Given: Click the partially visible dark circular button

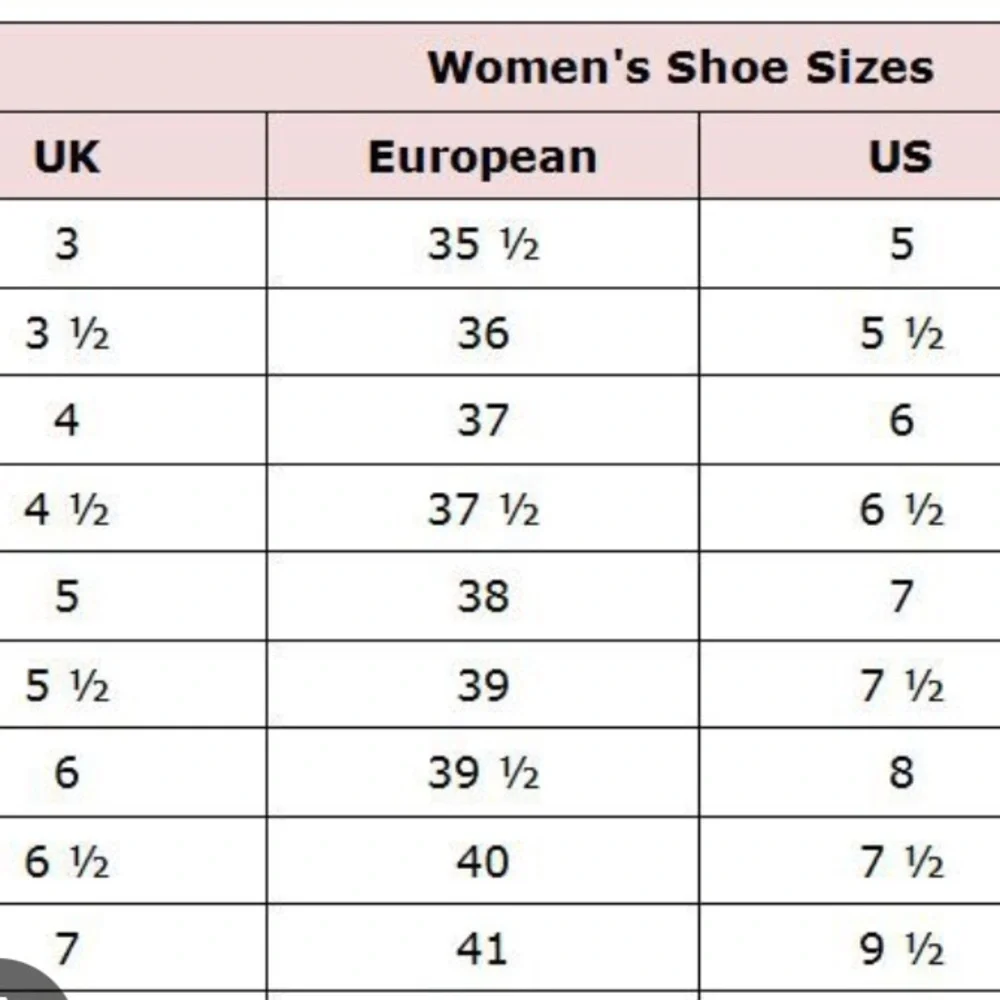Looking at the screenshot, I should (x=29, y=981).
